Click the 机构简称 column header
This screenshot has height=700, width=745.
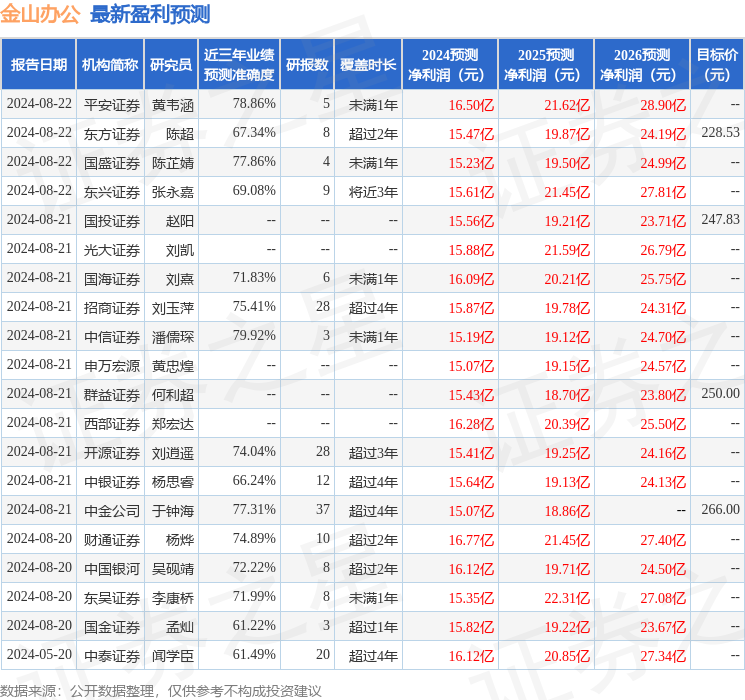(110, 65)
